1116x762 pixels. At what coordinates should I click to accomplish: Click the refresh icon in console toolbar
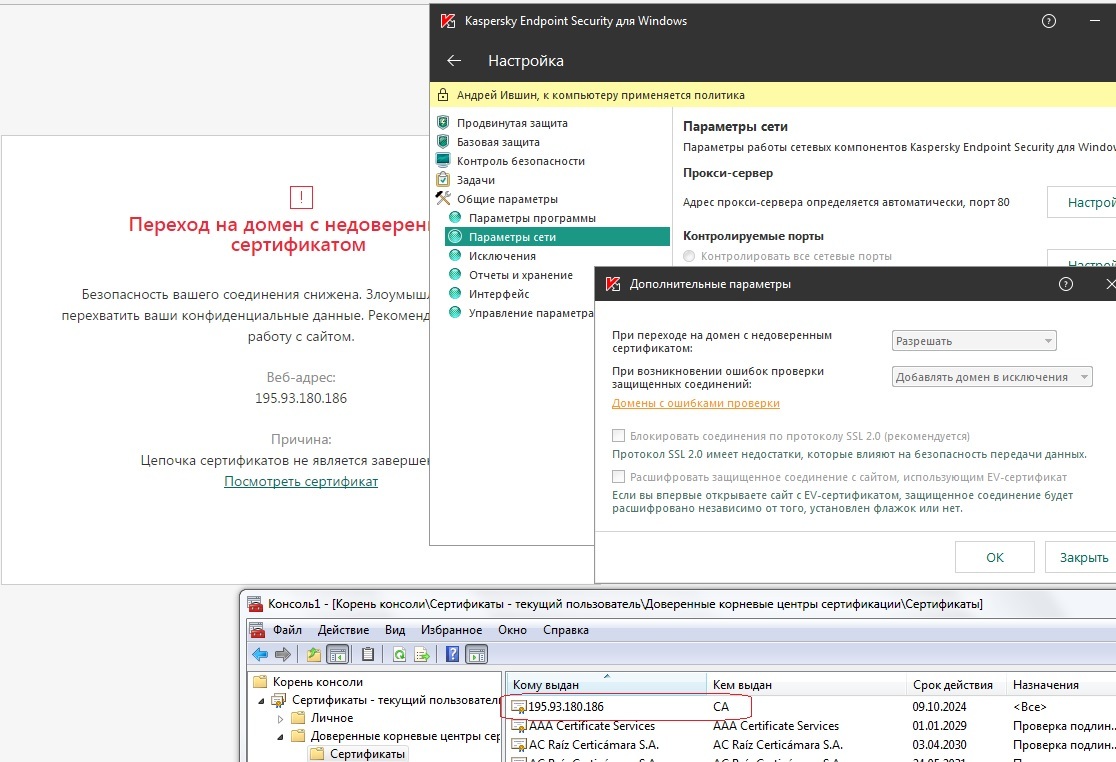tap(399, 655)
